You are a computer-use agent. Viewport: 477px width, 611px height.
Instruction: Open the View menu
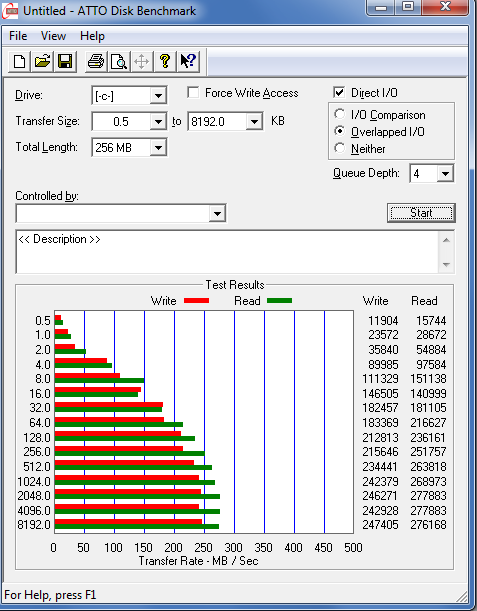(53, 36)
